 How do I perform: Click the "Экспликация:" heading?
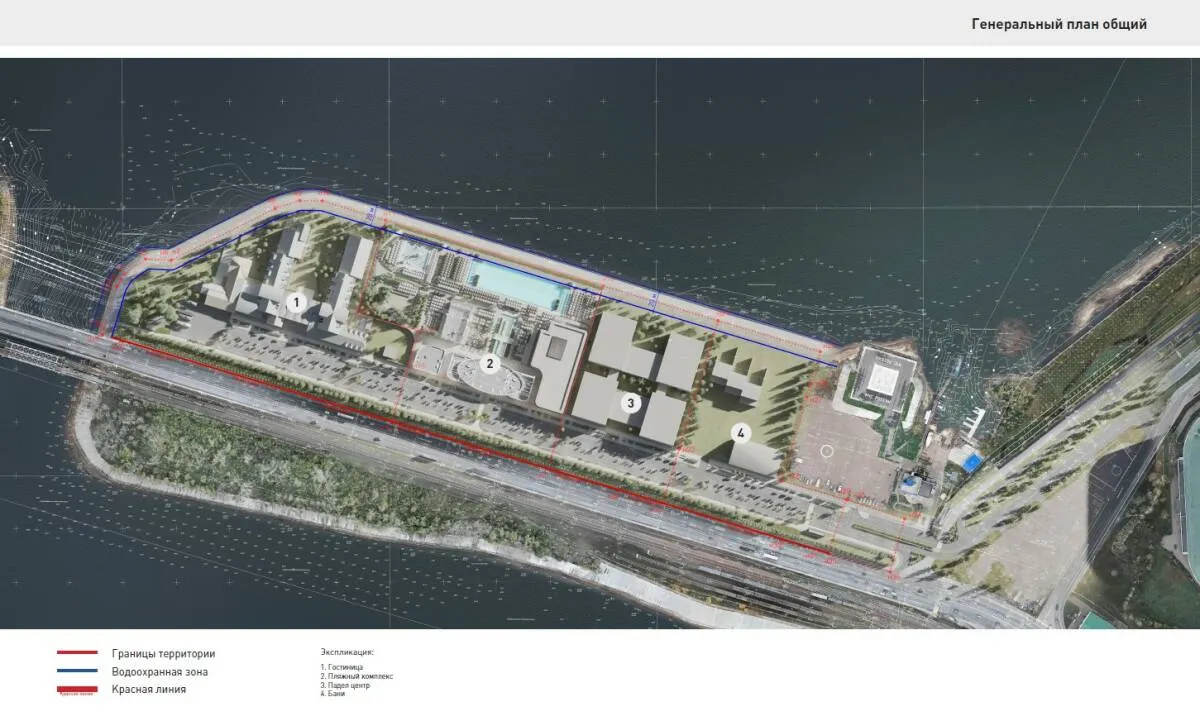347,651
